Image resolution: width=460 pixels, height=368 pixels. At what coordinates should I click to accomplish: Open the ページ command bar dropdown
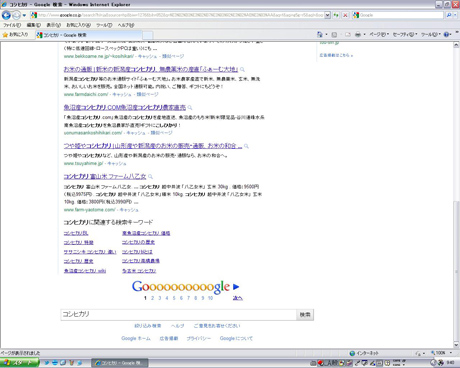coord(379,34)
